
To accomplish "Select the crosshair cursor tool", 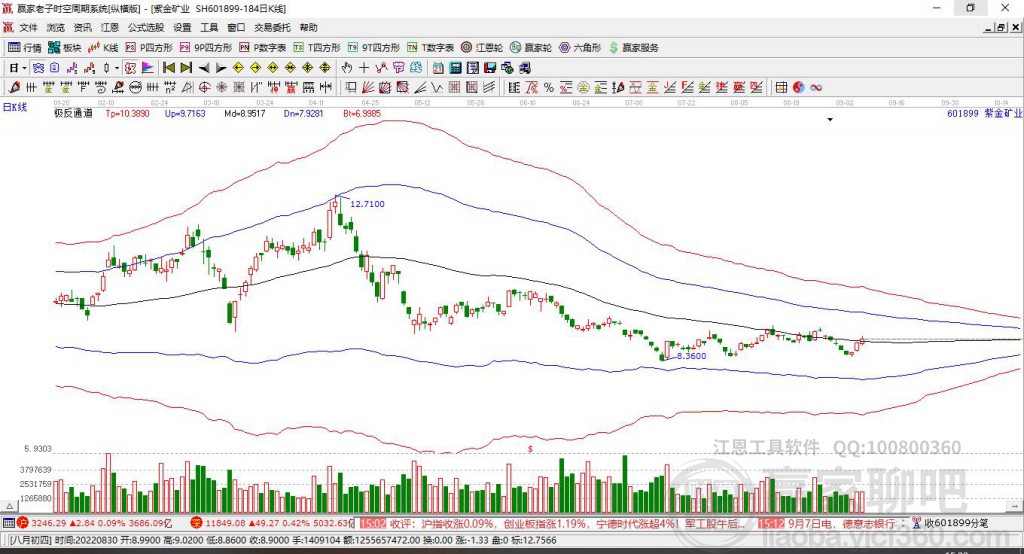I will coord(364,68).
